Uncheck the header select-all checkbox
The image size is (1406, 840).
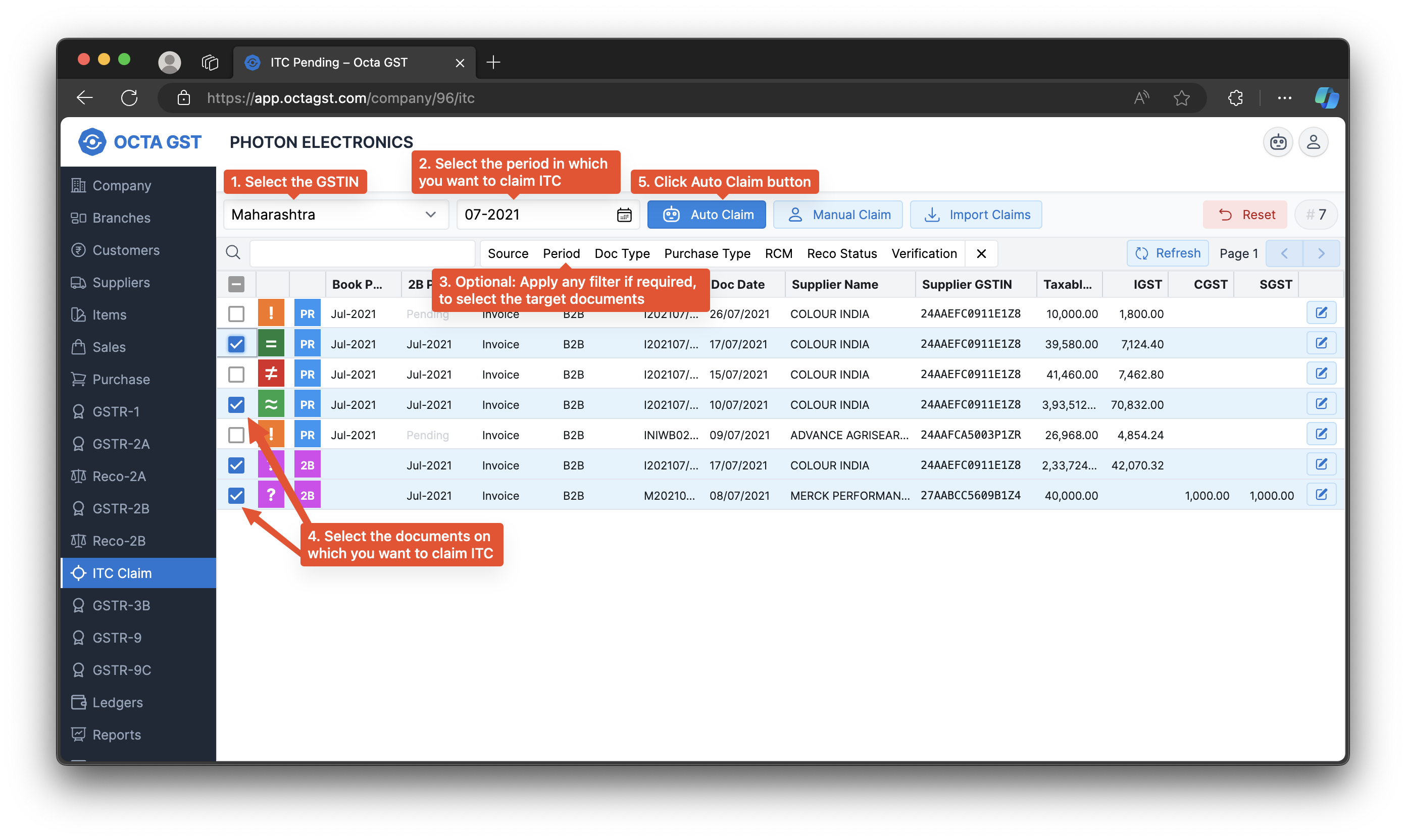tap(236, 284)
